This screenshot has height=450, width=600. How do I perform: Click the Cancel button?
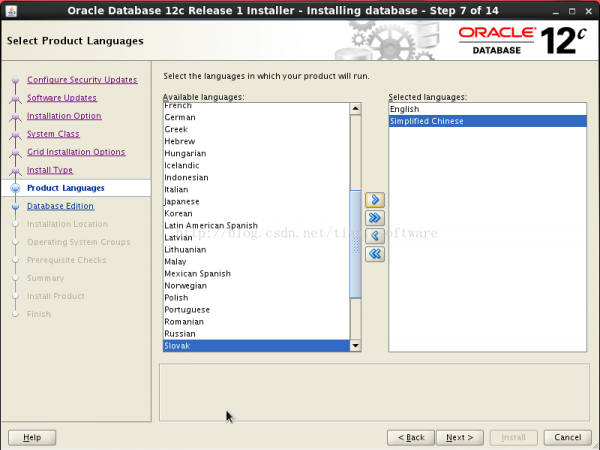567,437
